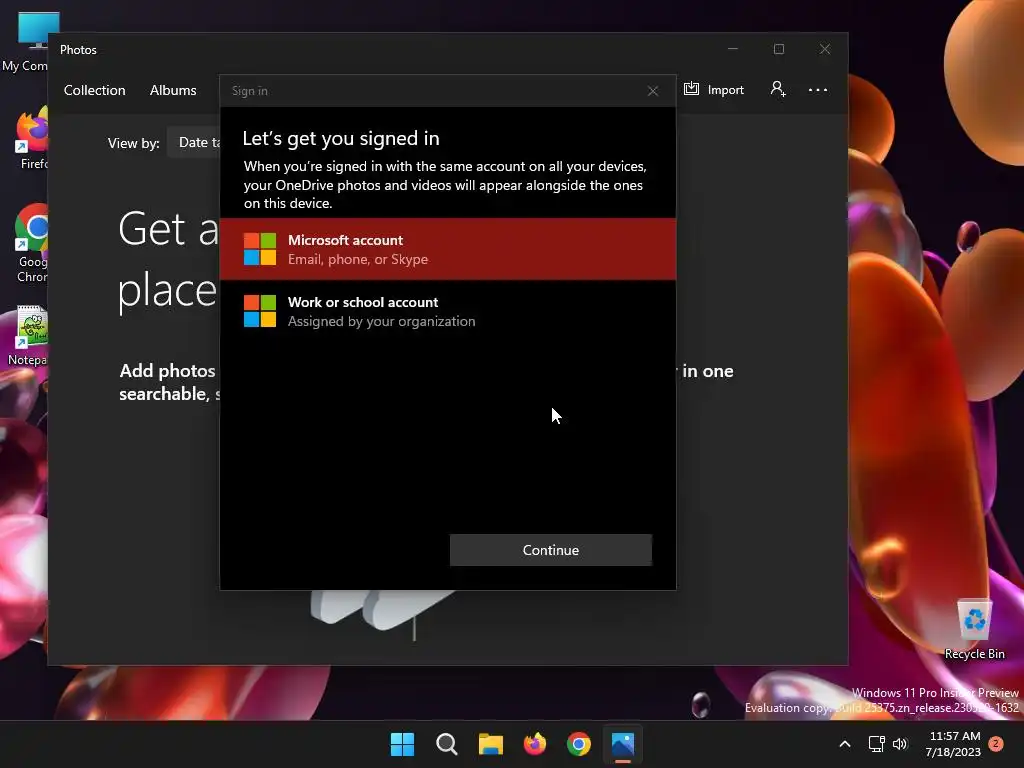Click the logo beside Work or school account
This screenshot has height=768, width=1024.
tap(260, 311)
